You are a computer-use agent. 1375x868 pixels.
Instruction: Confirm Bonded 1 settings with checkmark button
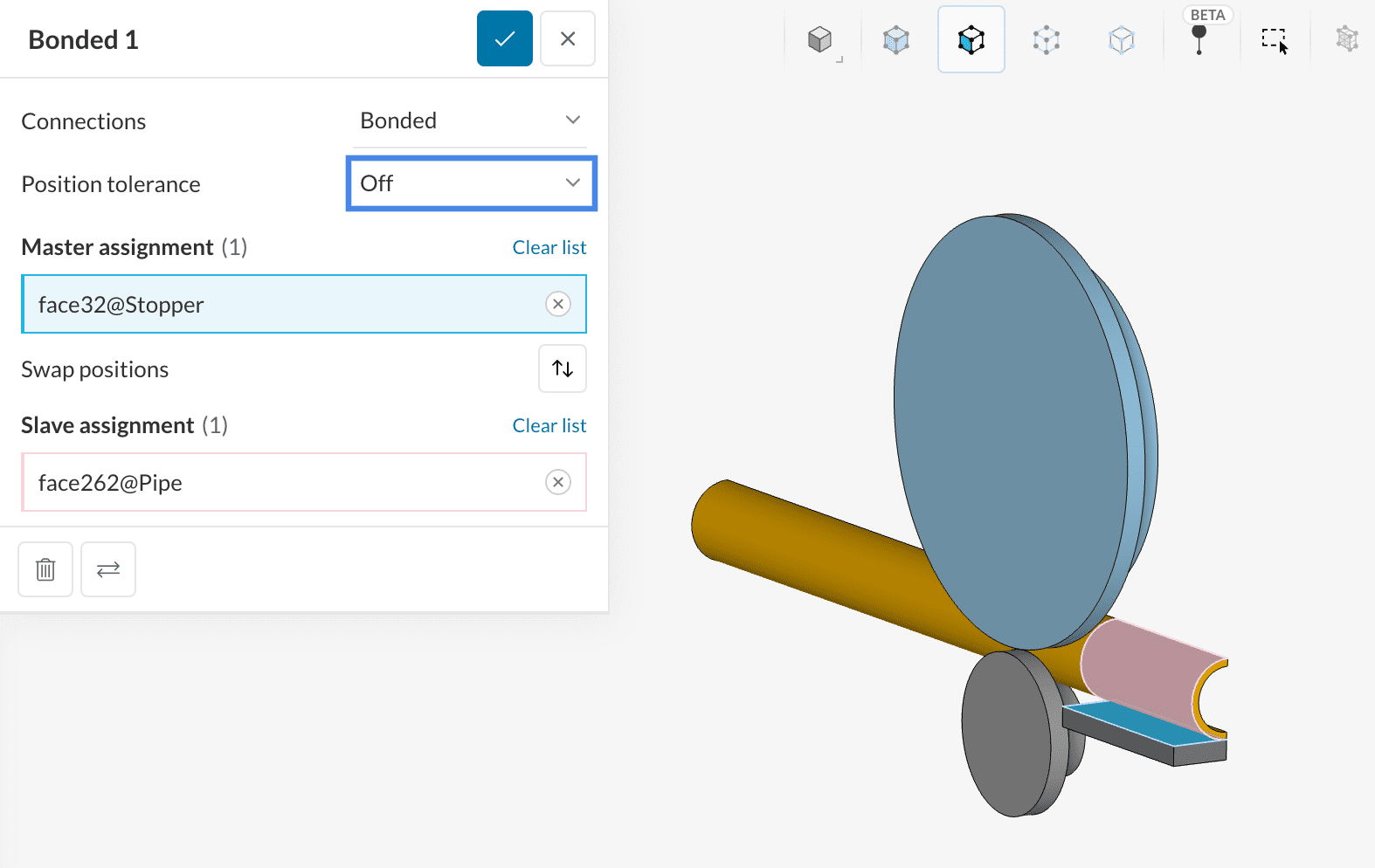coord(504,38)
